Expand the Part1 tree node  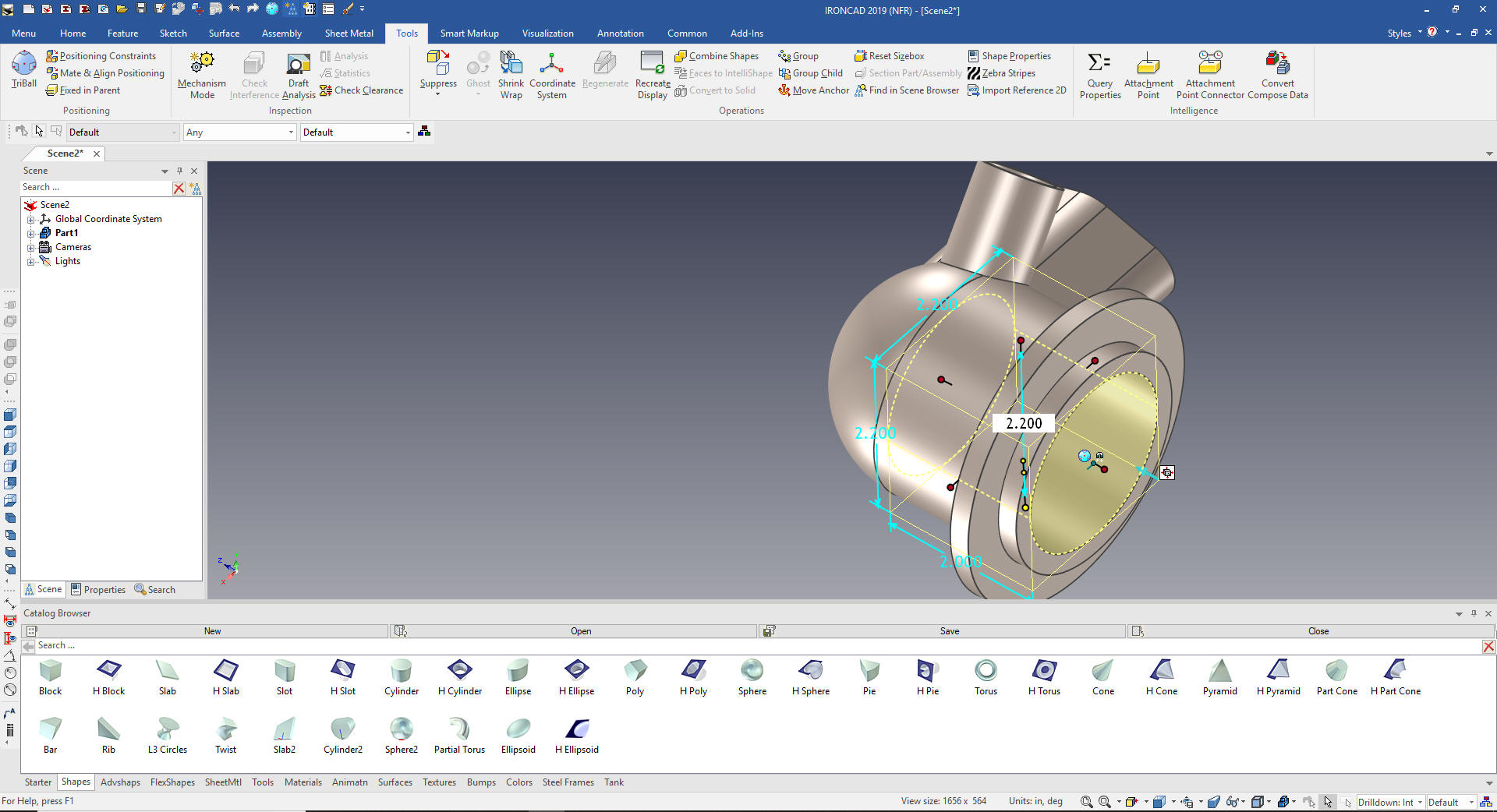(x=31, y=233)
